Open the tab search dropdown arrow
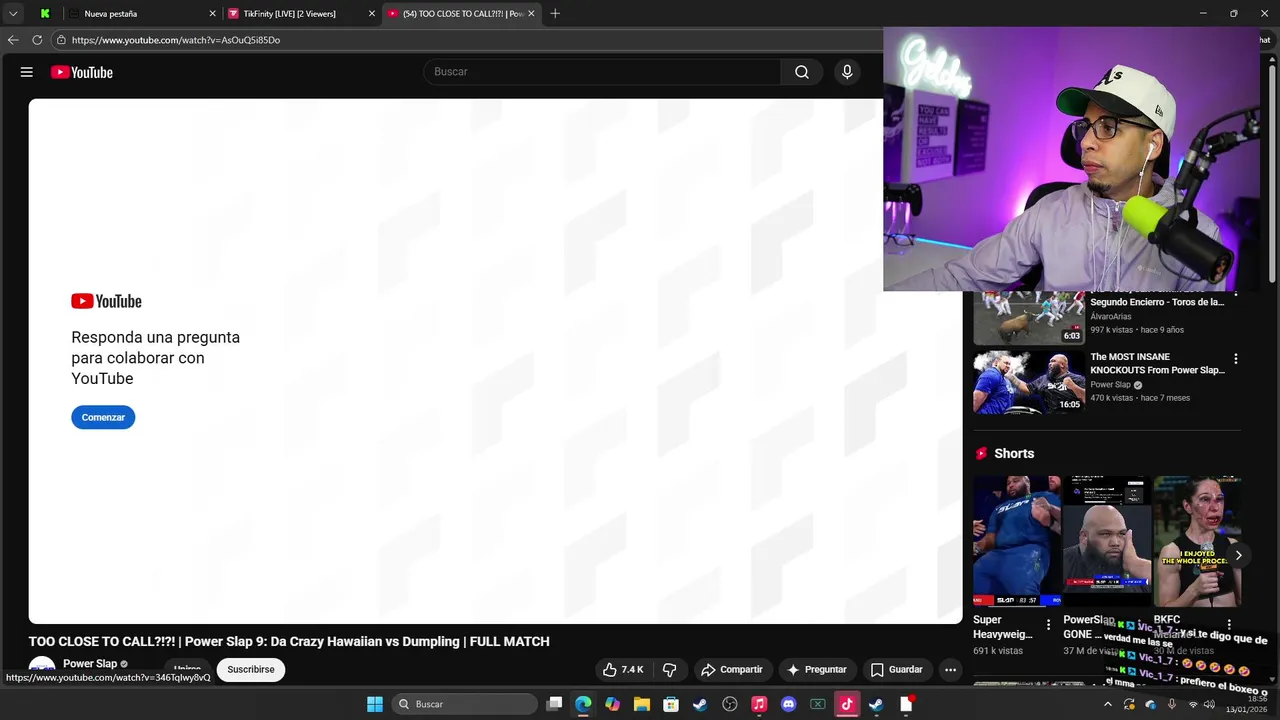1280x720 pixels. [x=13, y=13]
